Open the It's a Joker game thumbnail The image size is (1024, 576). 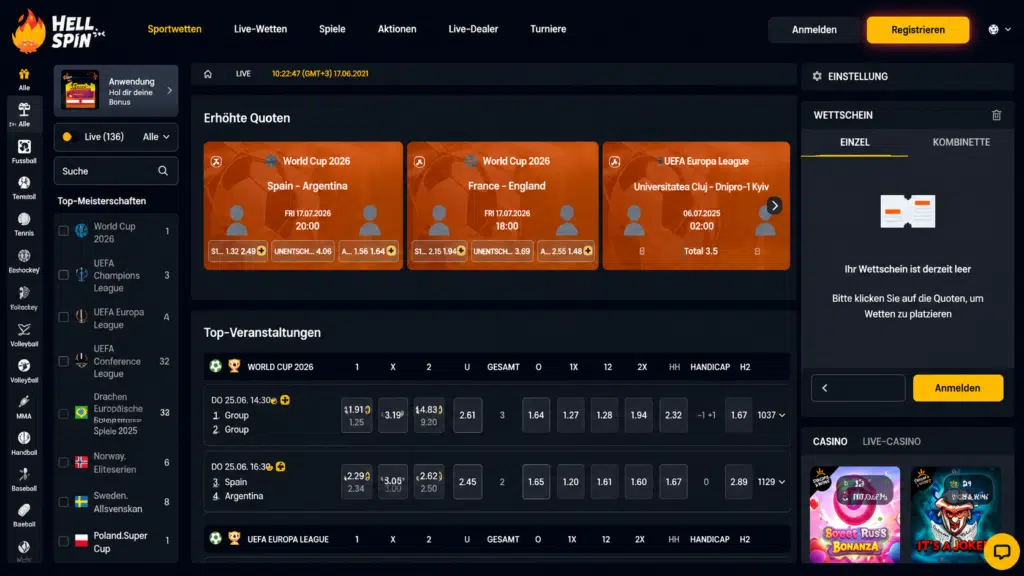(955, 514)
